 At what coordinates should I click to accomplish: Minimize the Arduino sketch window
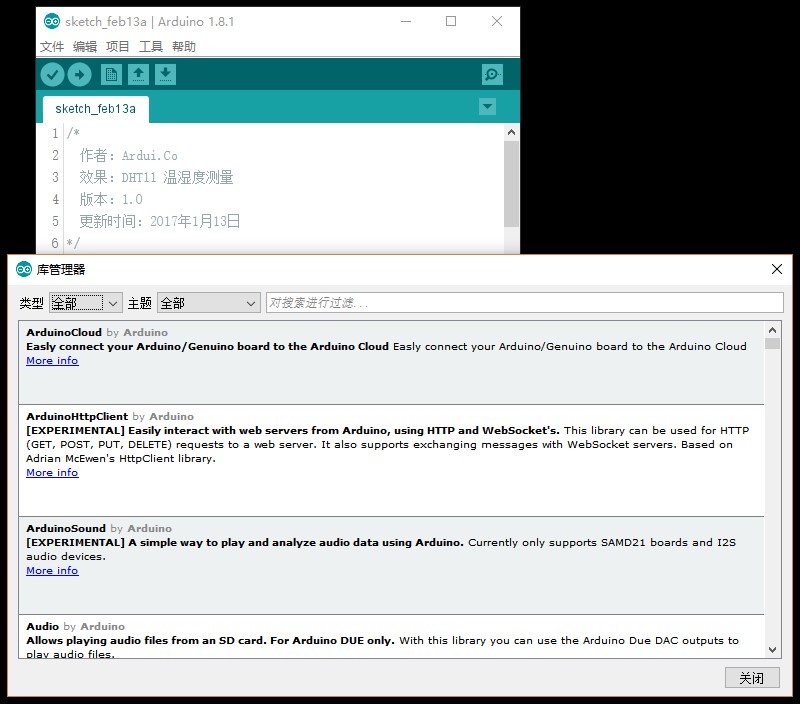pyautogui.click(x=406, y=21)
